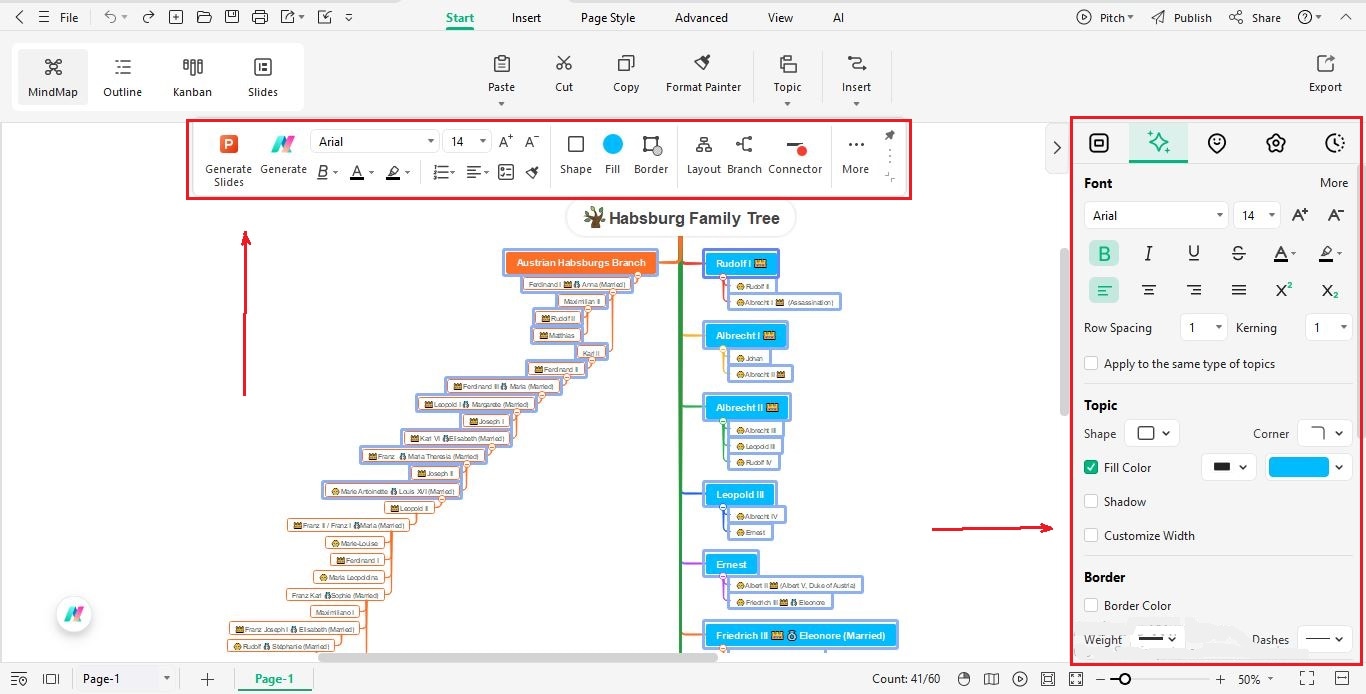Screen dimensions: 1366x694
Task: Enable the Customize Width checkbox
Action: (x=1091, y=535)
